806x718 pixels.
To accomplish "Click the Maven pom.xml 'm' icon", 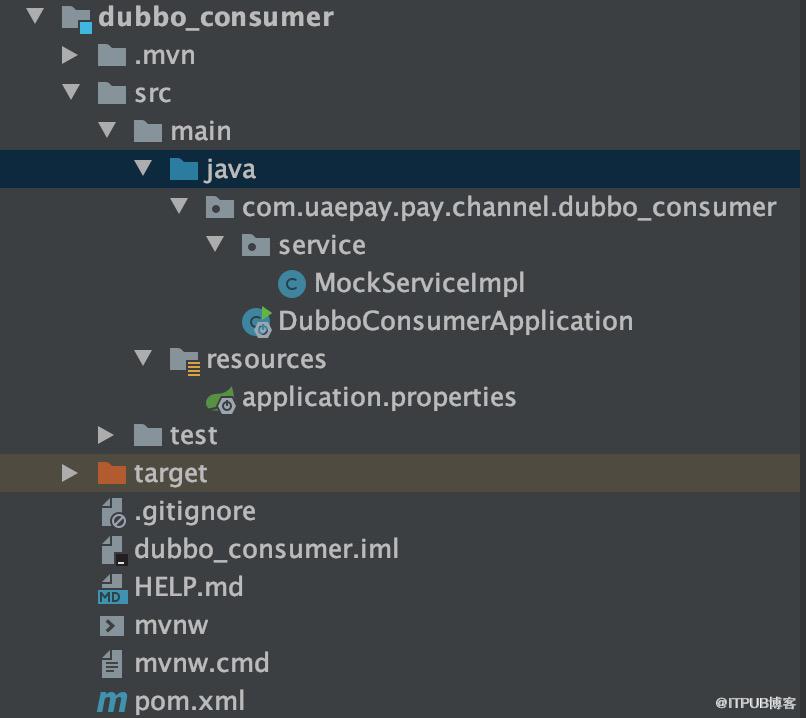I will click(x=112, y=702).
